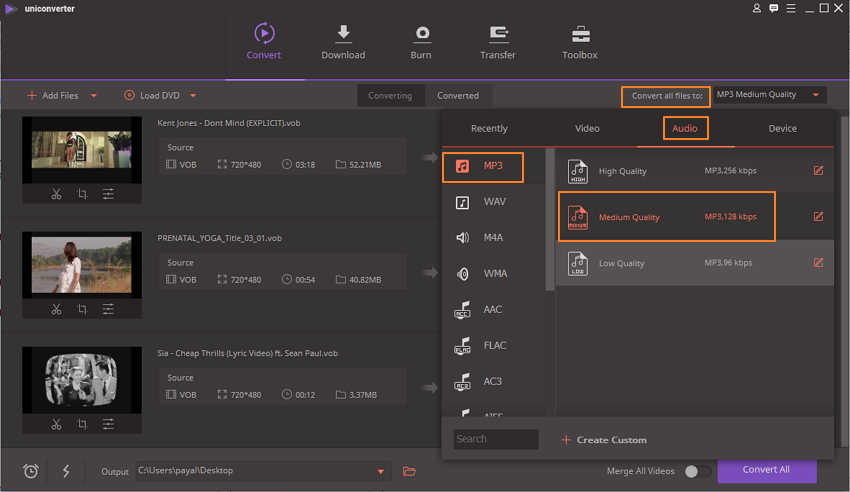The height and width of the screenshot is (492, 850).
Task: Click the Add Files button
Action: coord(53,95)
